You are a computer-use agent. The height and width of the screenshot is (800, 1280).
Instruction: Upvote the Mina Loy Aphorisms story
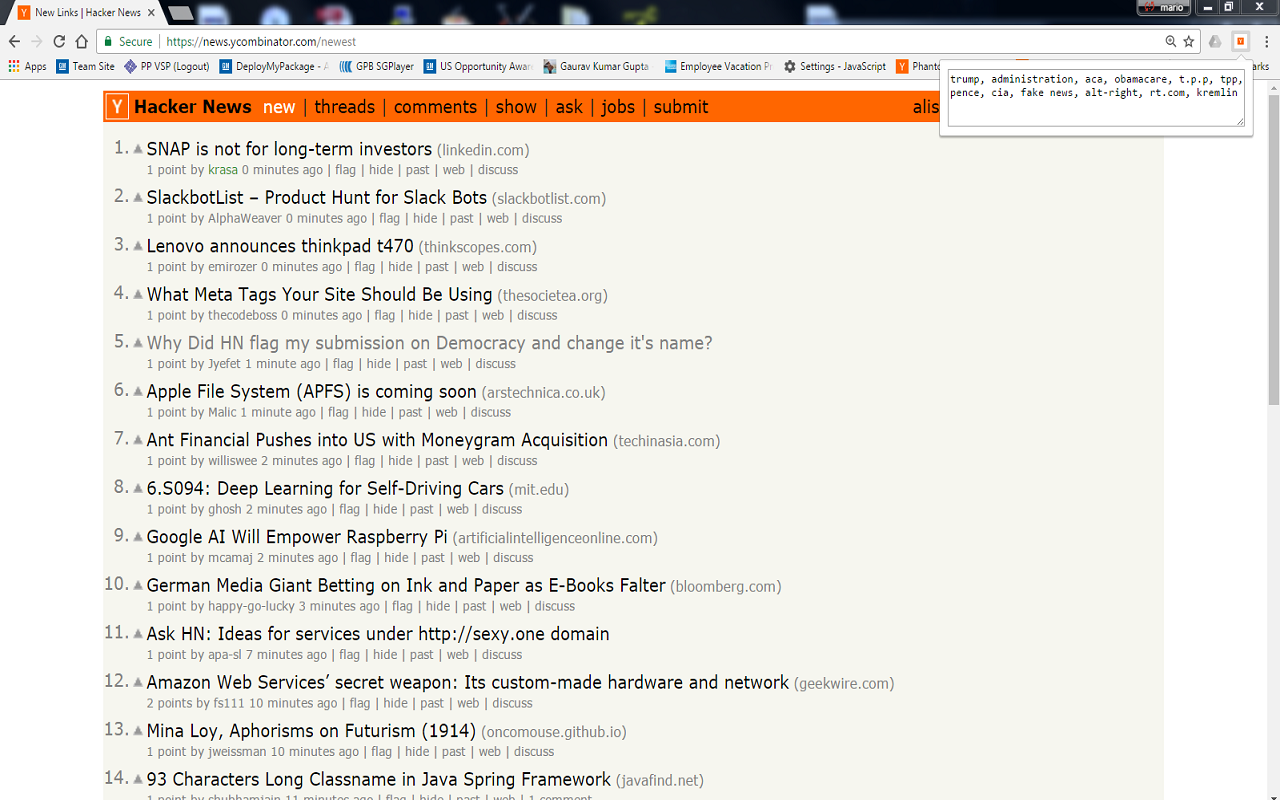coord(138,731)
